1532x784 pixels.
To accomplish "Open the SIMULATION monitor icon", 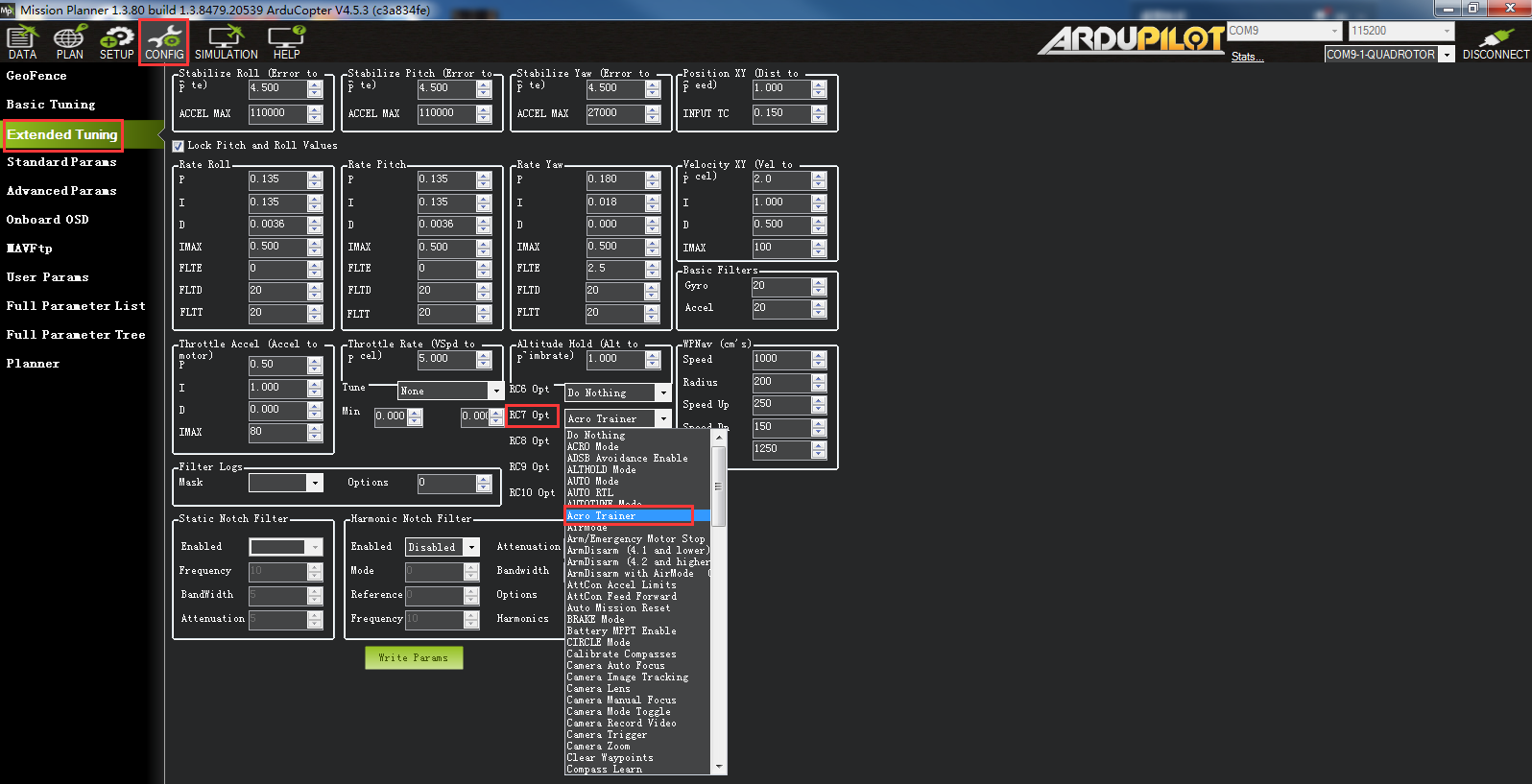I will click(226, 42).
